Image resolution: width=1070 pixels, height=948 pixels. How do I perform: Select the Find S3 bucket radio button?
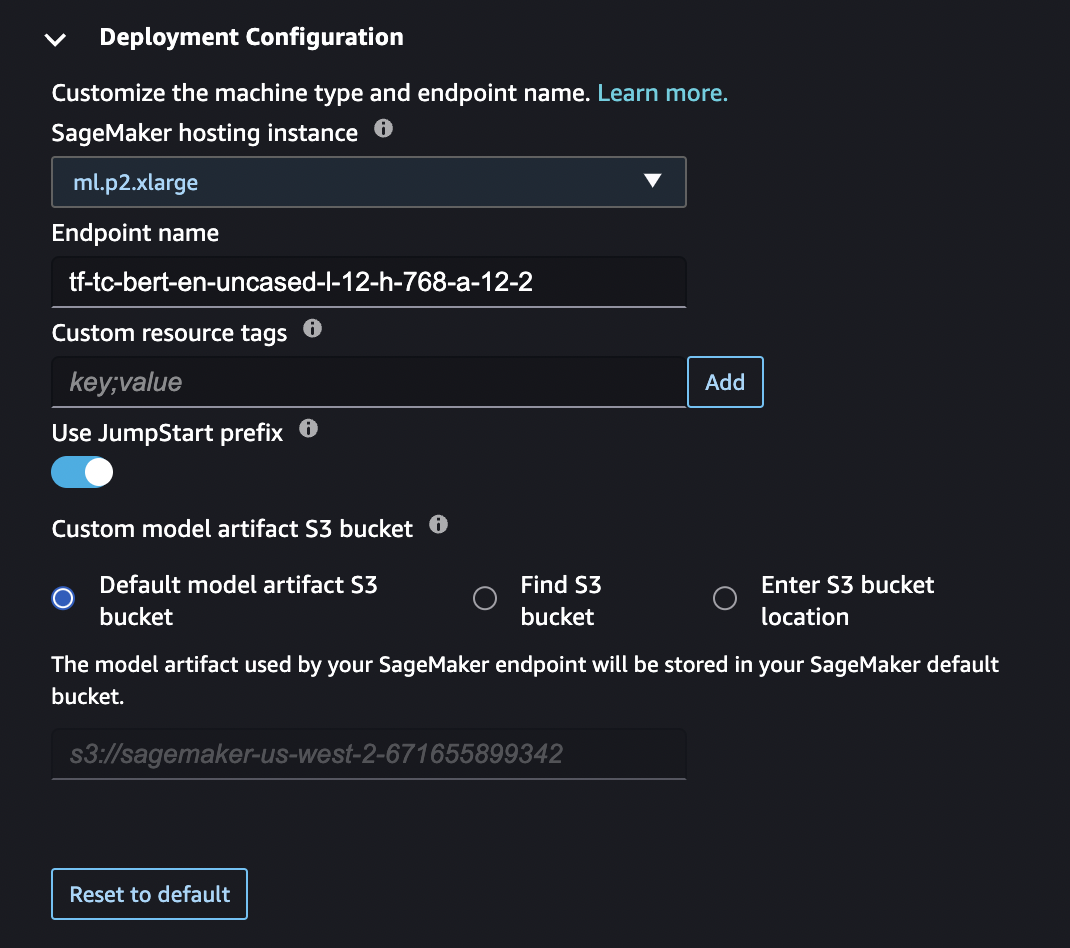click(485, 597)
